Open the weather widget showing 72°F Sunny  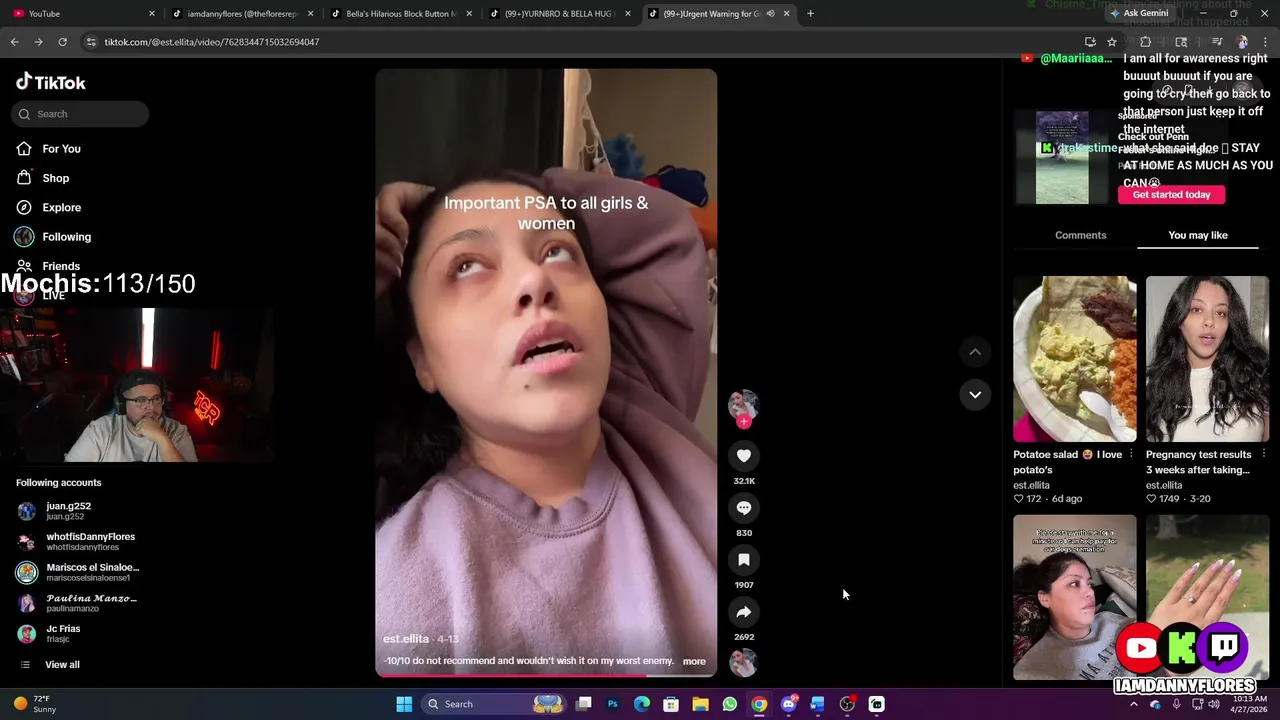[36, 704]
